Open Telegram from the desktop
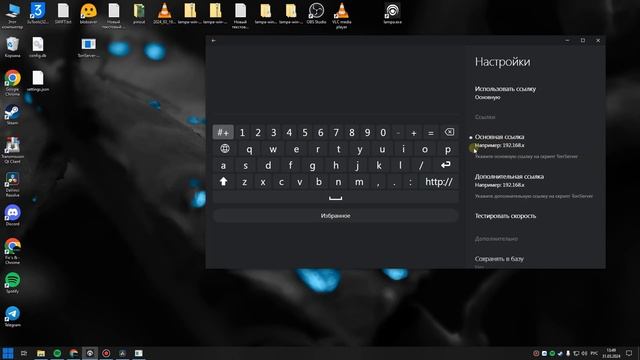 click(12, 316)
